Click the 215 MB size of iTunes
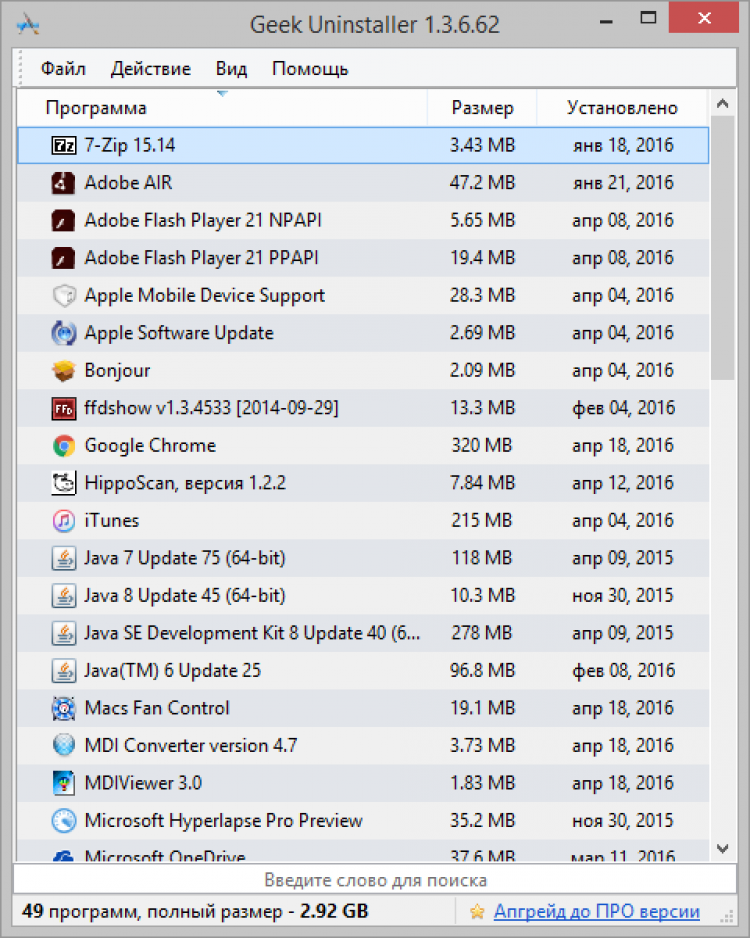This screenshot has height=938, width=750. pos(482,521)
